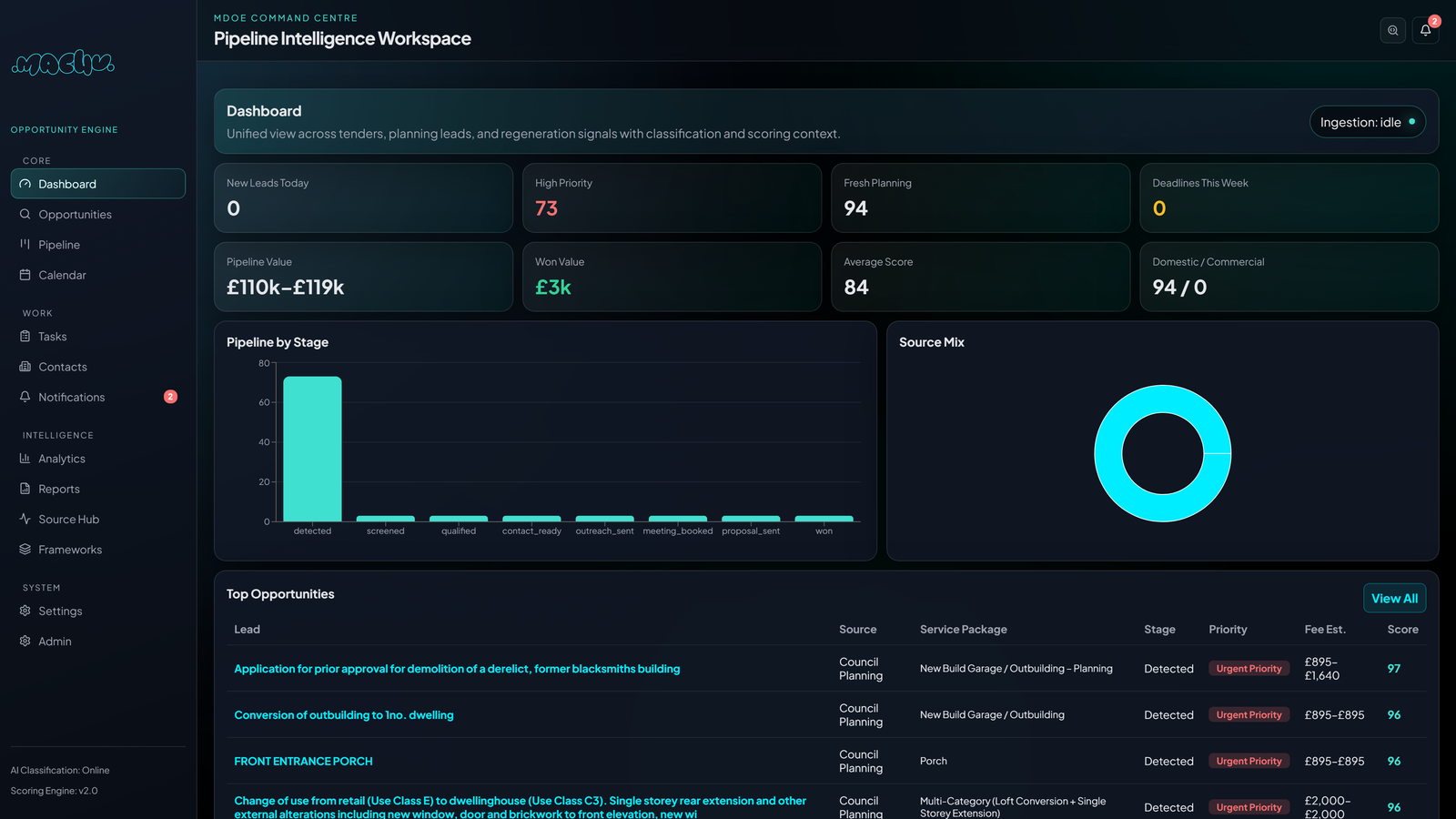Screen dimensions: 1456x819
Task: Click the Tasks clipboard icon in sidebar
Action: coord(25,336)
